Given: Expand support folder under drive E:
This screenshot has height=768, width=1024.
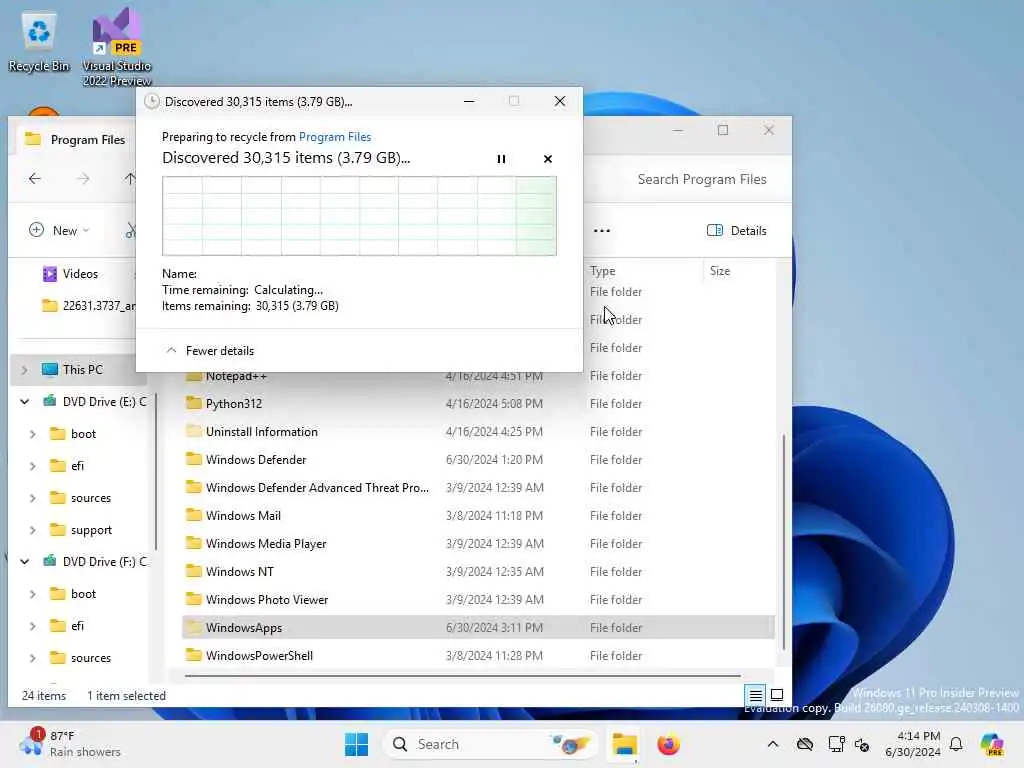Looking at the screenshot, I should 33,530.
